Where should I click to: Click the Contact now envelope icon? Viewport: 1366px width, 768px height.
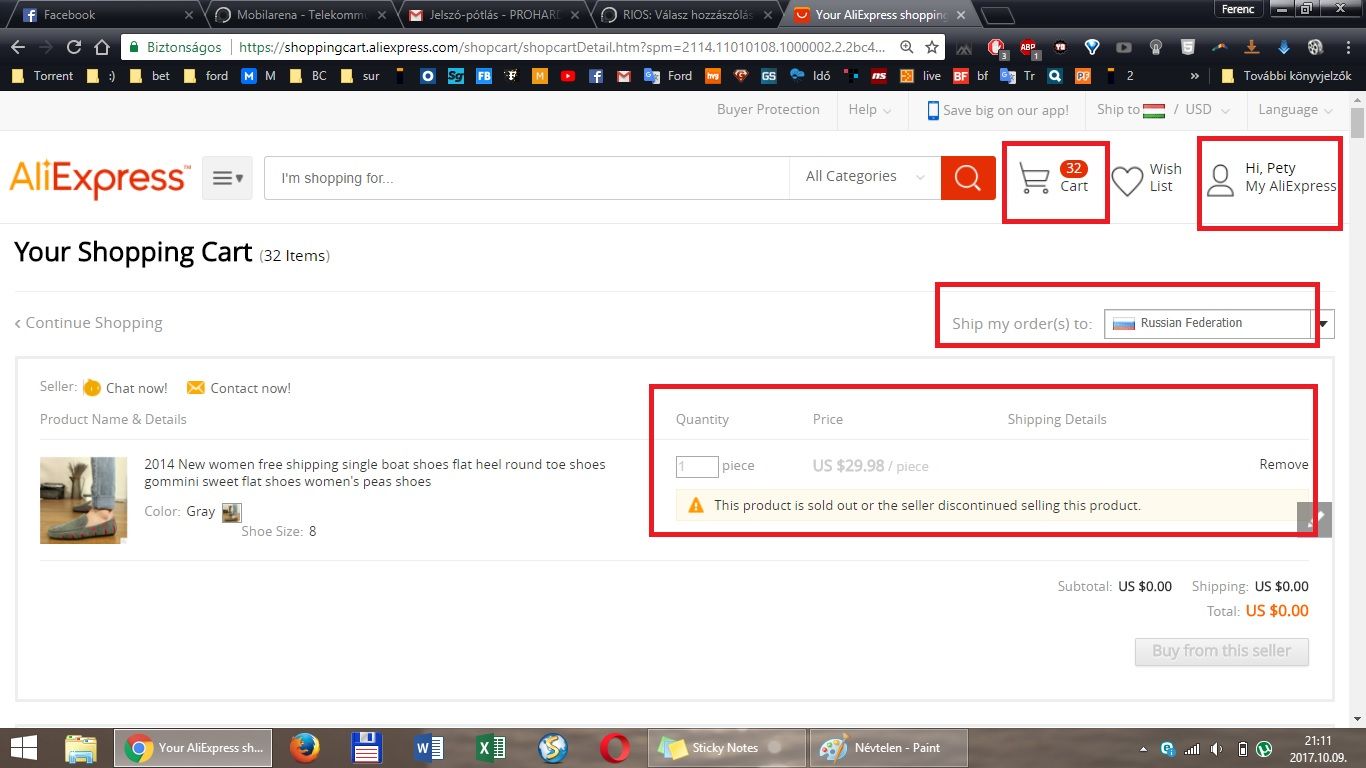click(x=196, y=388)
